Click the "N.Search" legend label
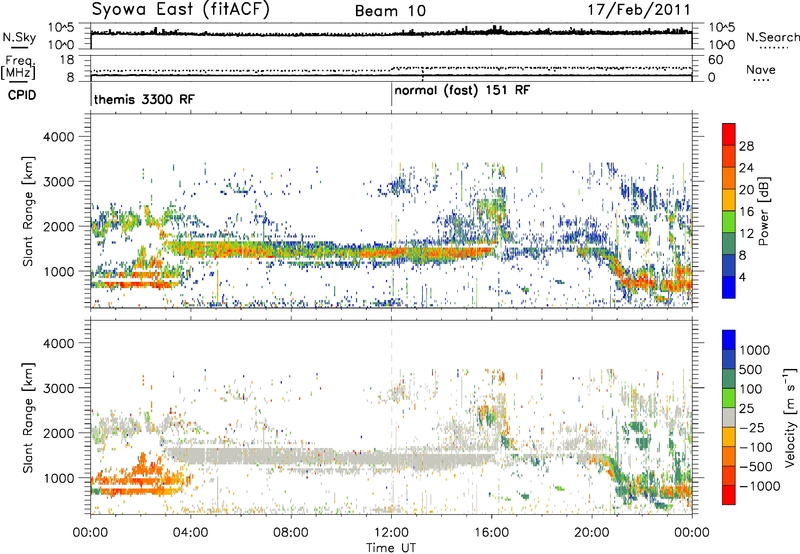800x554 pixels. point(772,37)
